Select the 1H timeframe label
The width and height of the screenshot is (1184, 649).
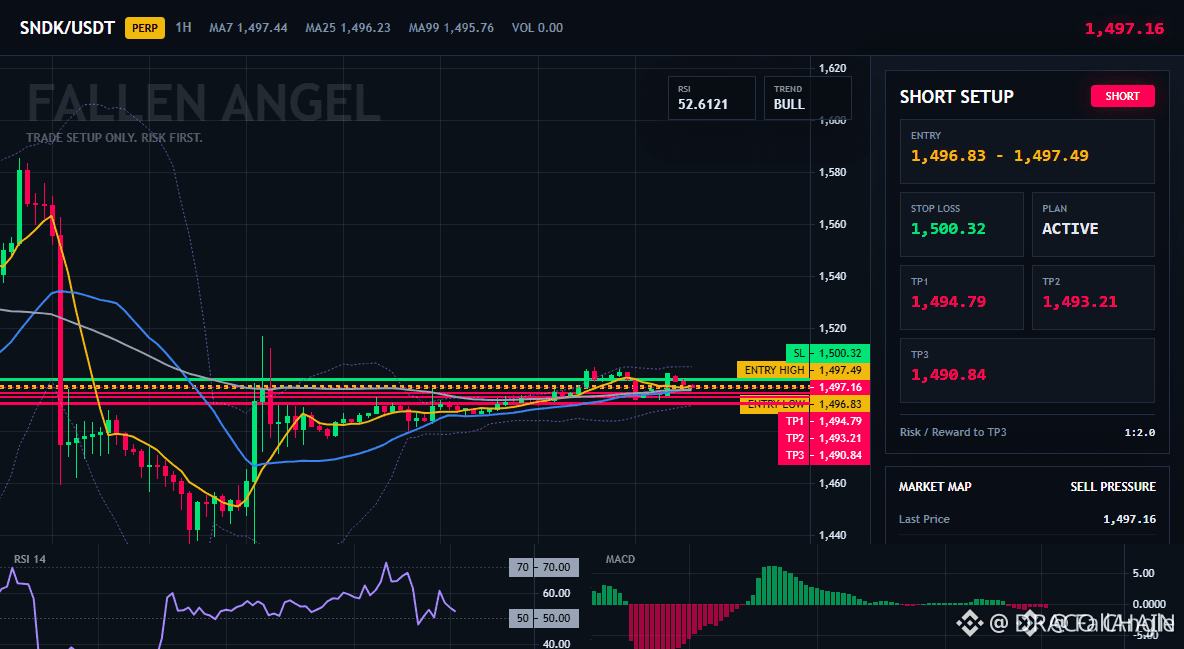pos(183,27)
